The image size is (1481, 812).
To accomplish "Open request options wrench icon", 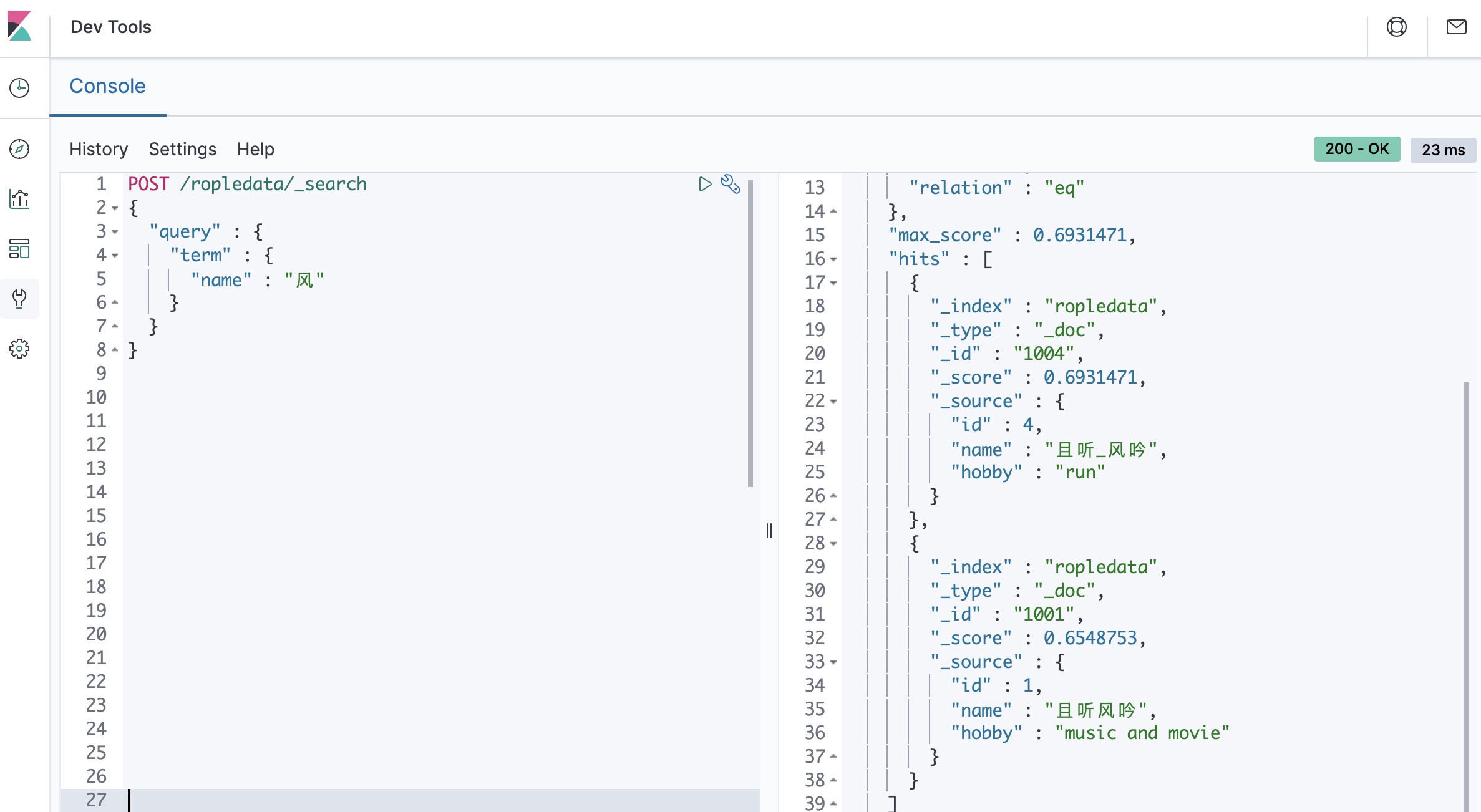I will (731, 184).
